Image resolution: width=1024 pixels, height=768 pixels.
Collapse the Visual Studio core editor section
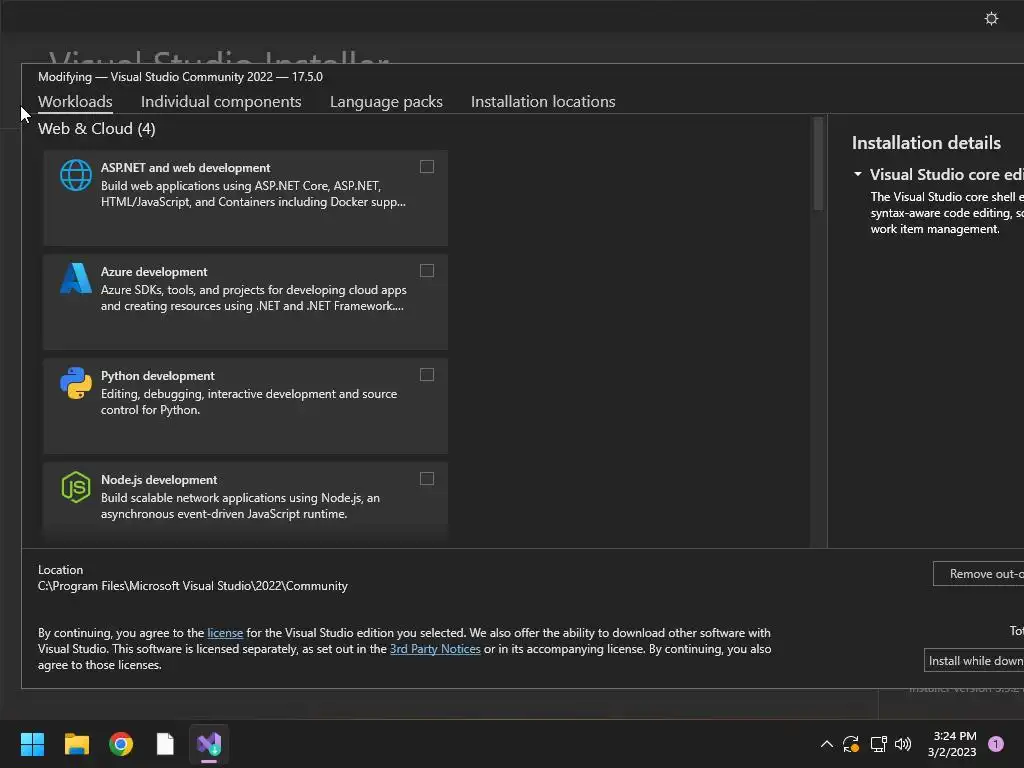858,174
